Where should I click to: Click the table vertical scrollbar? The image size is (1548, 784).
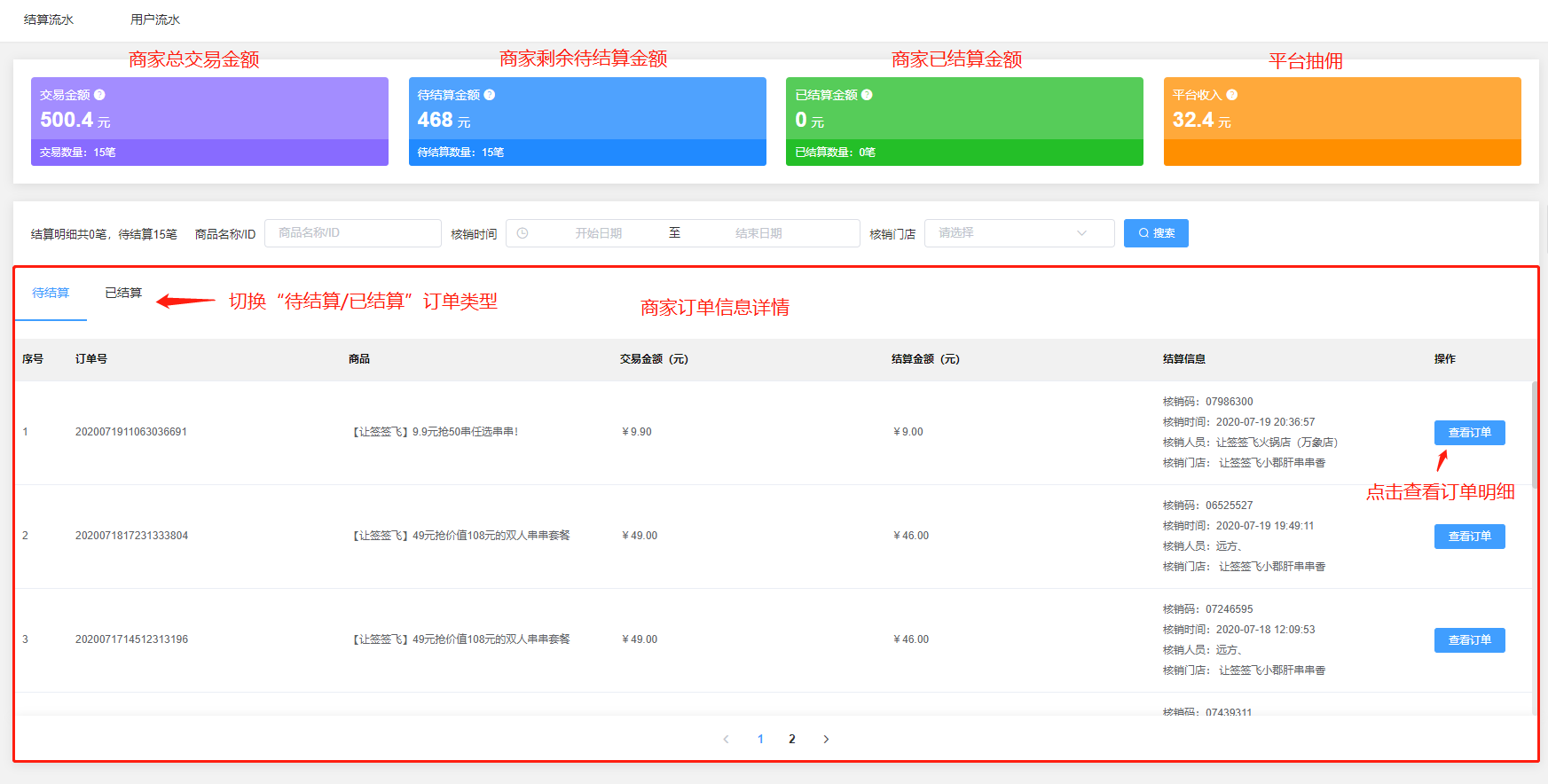[1535, 435]
